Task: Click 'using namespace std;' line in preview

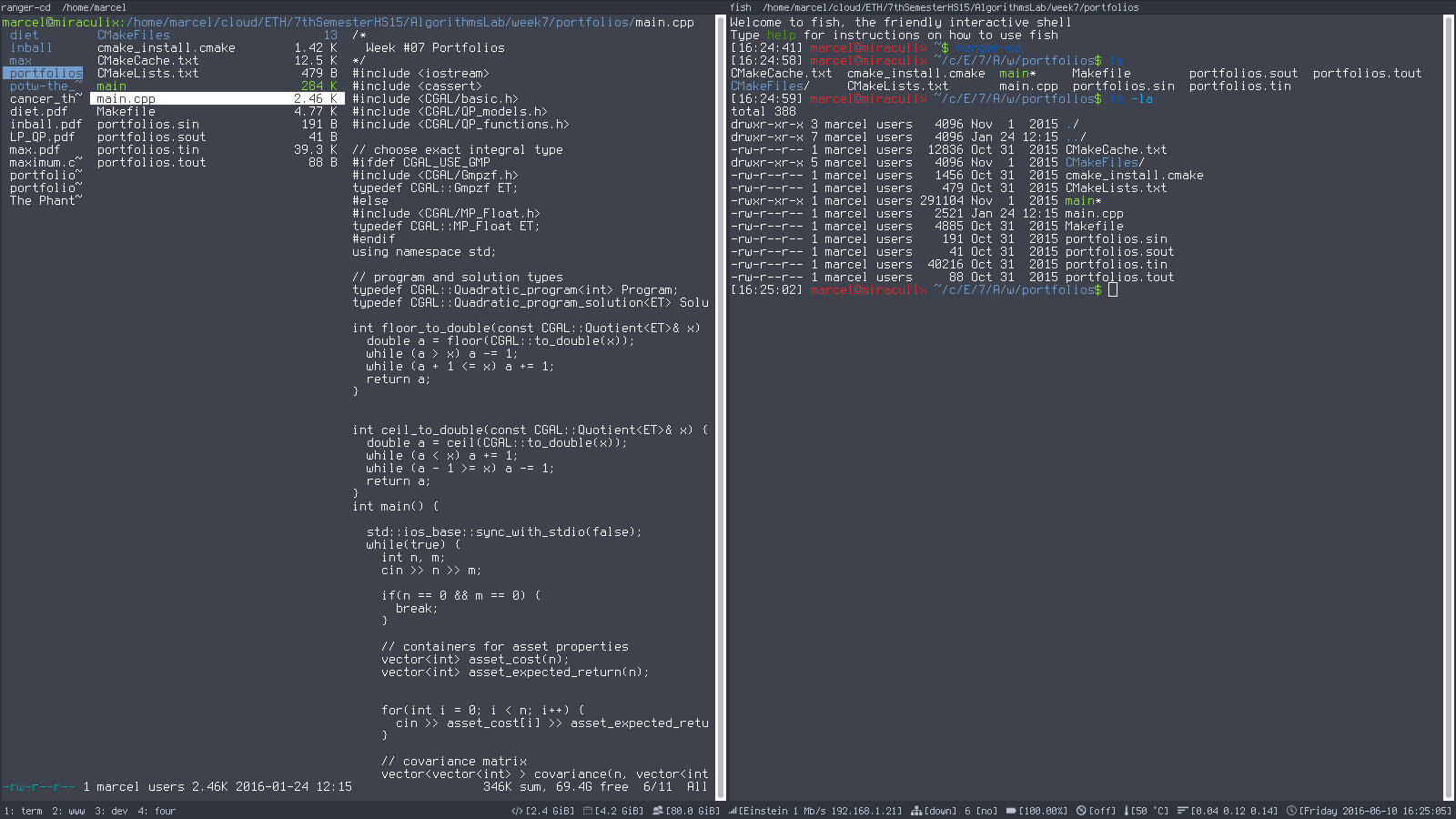Action: pos(424,251)
